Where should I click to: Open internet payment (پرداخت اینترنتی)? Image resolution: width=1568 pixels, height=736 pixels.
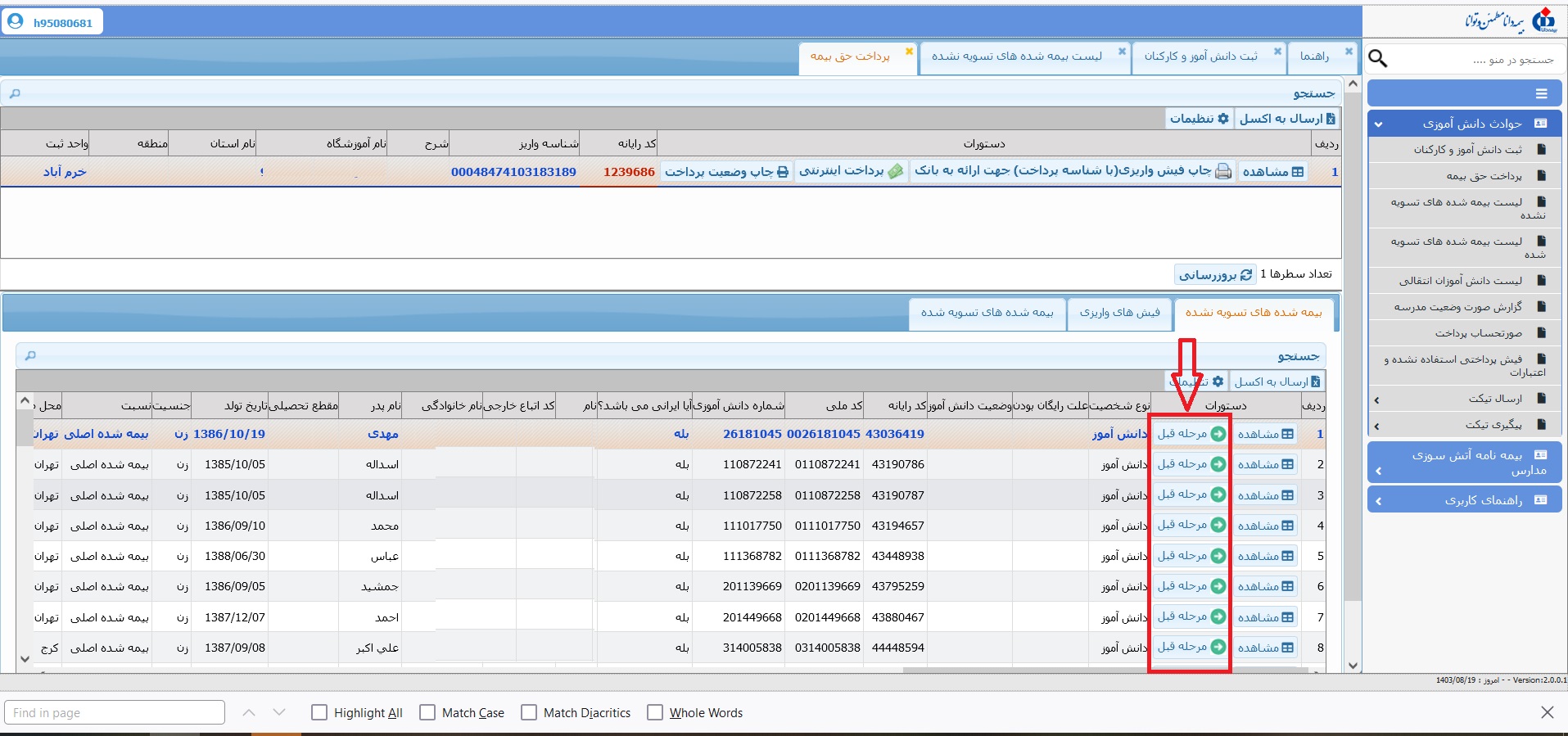tap(851, 171)
